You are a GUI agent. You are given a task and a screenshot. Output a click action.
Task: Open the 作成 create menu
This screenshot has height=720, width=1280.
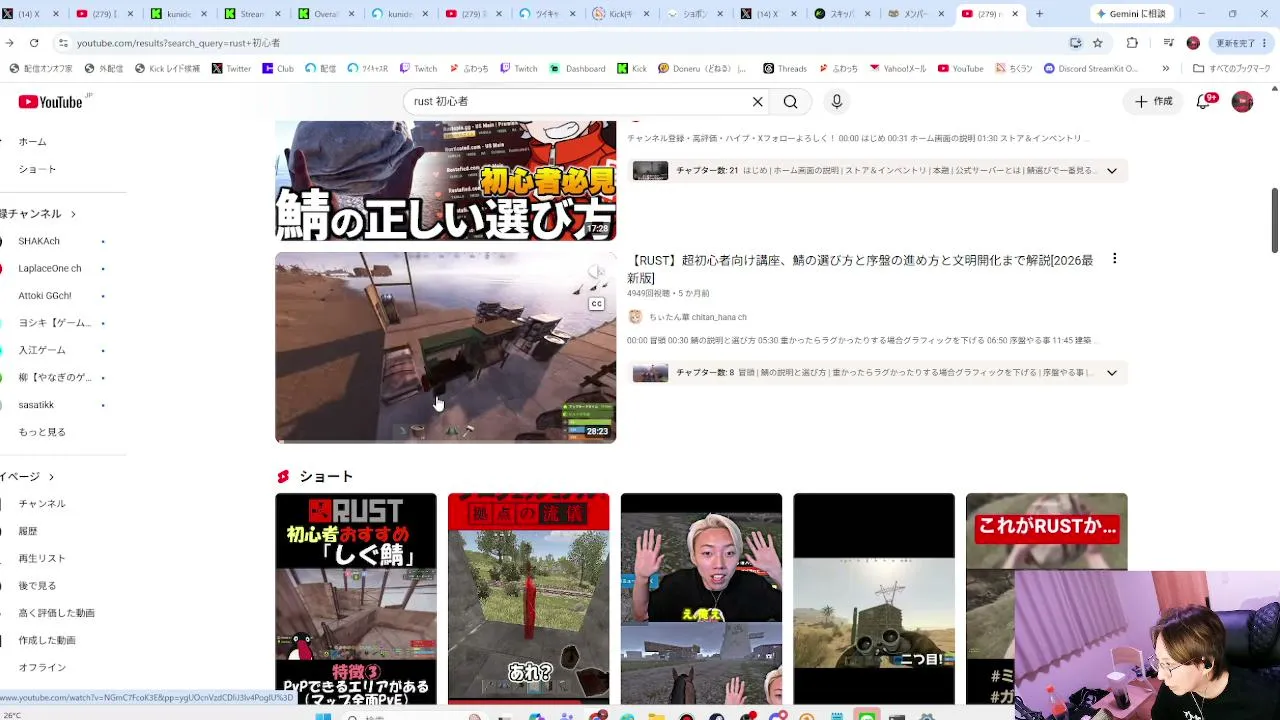point(1153,101)
